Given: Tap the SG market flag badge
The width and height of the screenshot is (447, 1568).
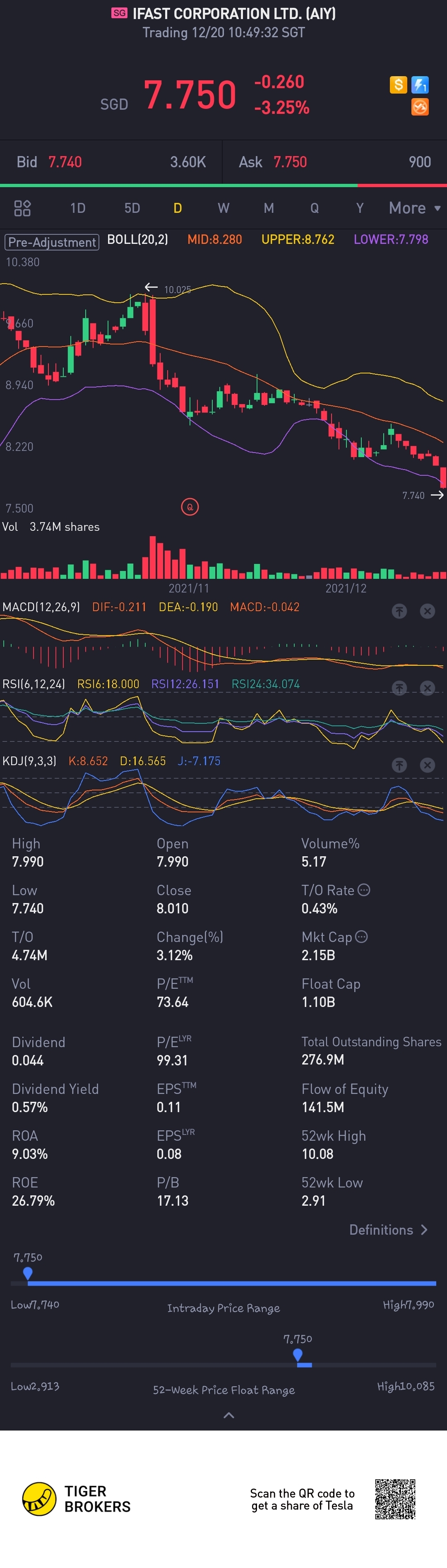Looking at the screenshot, I should [x=119, y=13].
